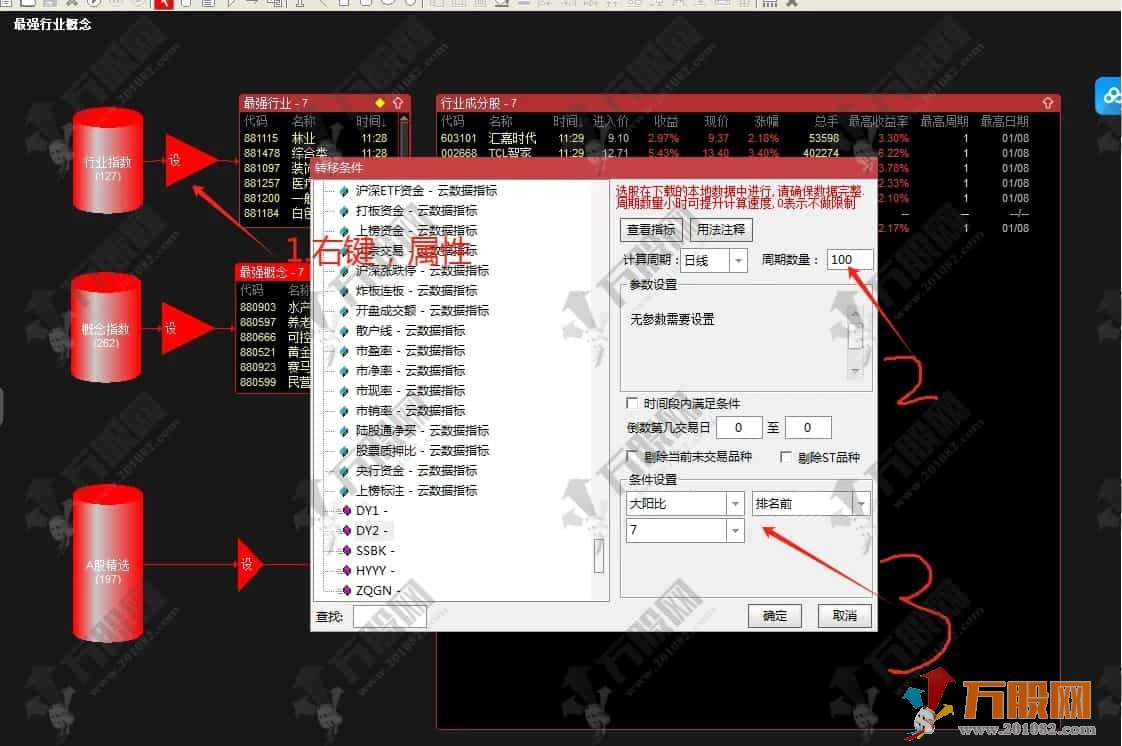Select 炸板连板 - 云数据指标 in the tree

point(416,291)
